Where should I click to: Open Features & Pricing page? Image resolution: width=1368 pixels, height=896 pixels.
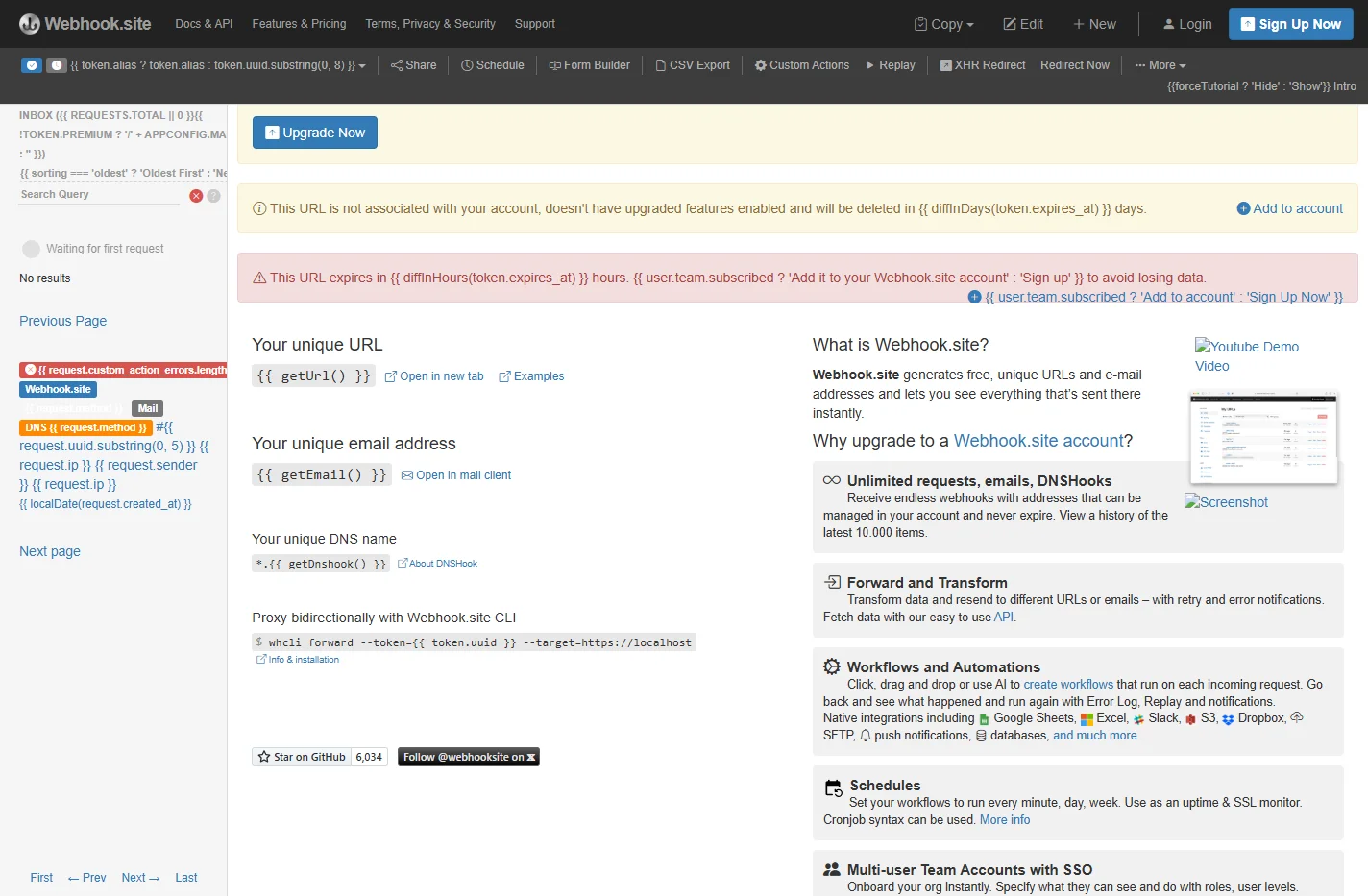[299, 24]
